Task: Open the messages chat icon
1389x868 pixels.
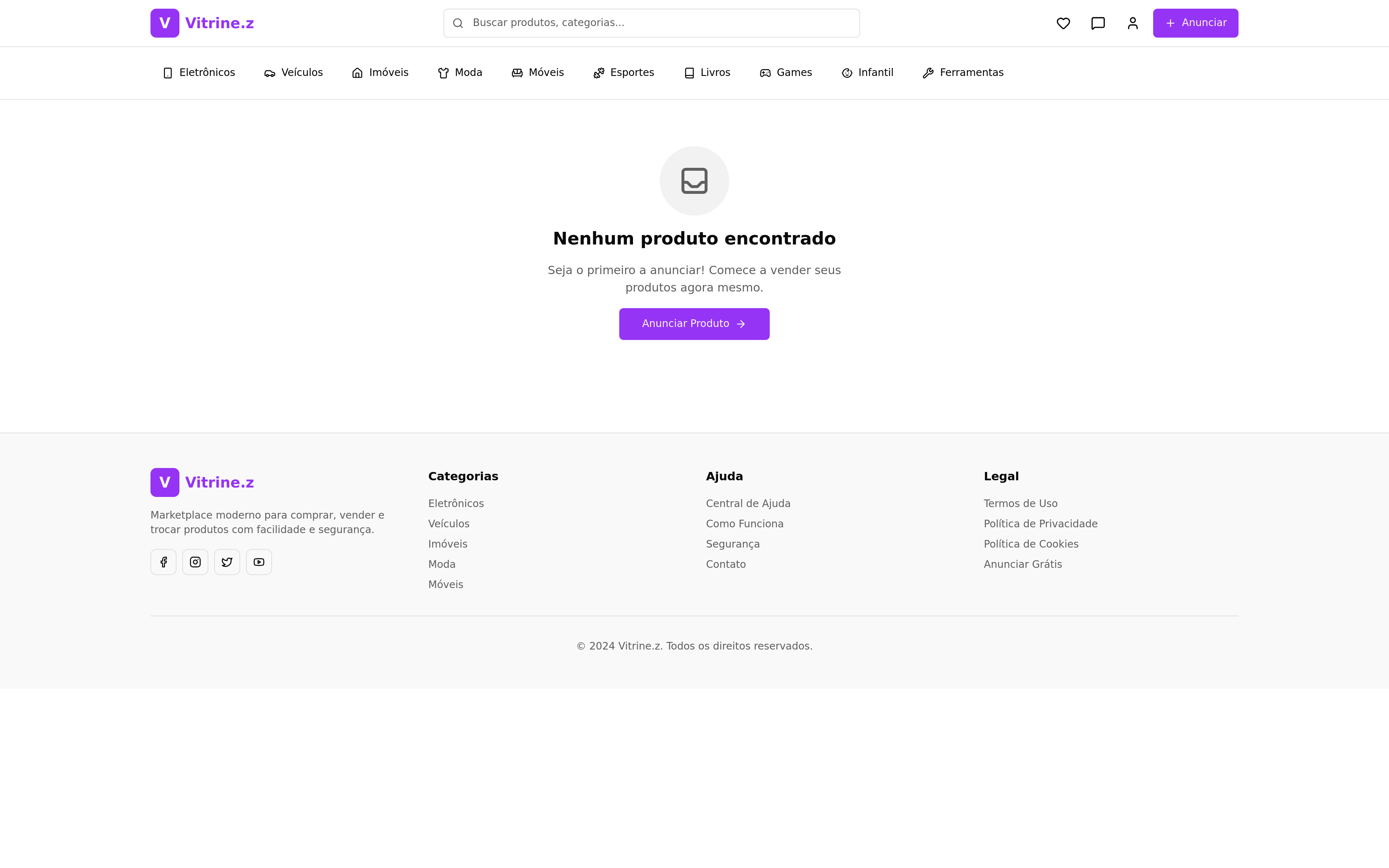Action: coord(1097,23)
